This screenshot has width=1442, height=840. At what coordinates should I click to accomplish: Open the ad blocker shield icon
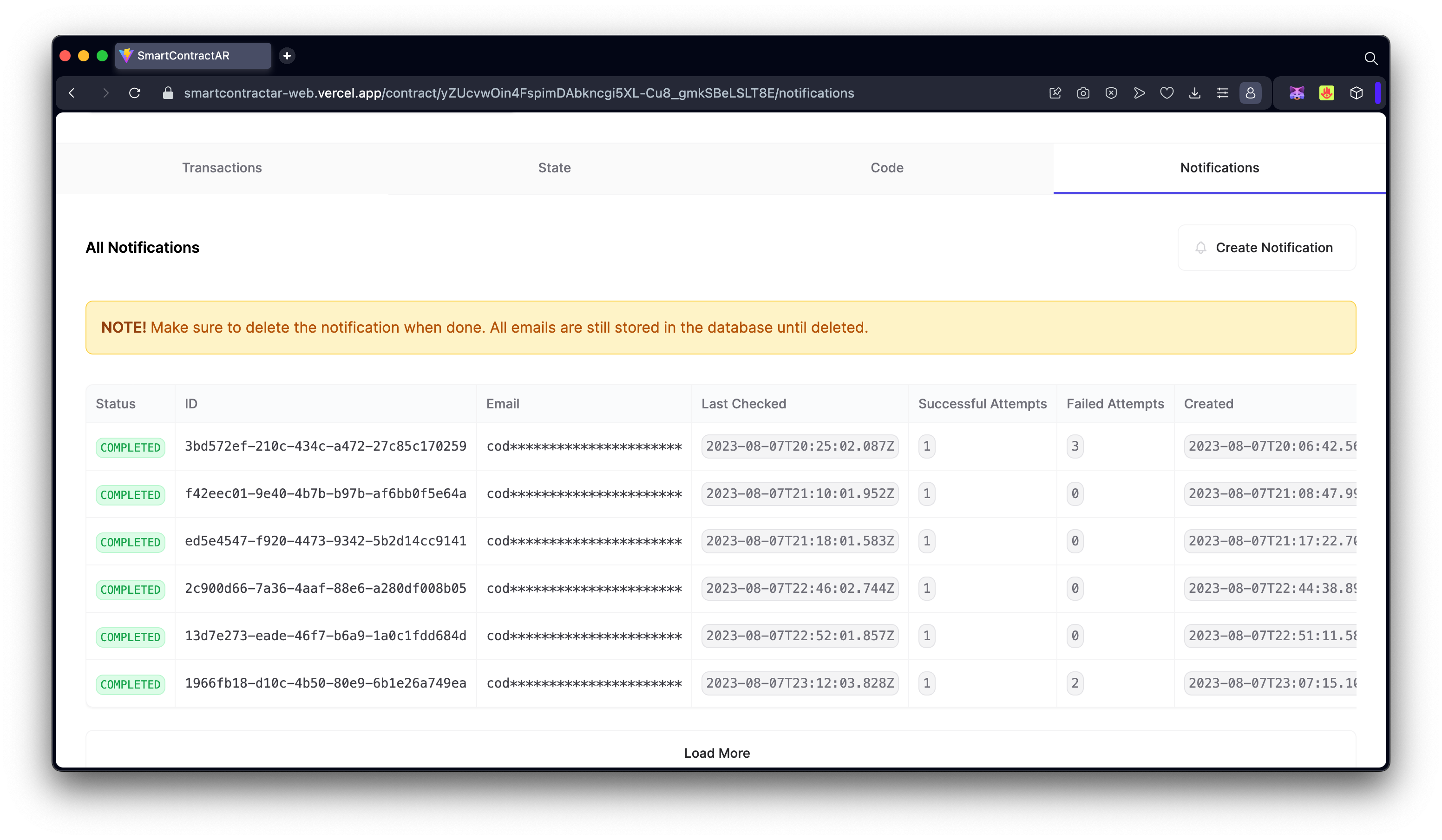pyautogui.click(x=1111, y=93)
